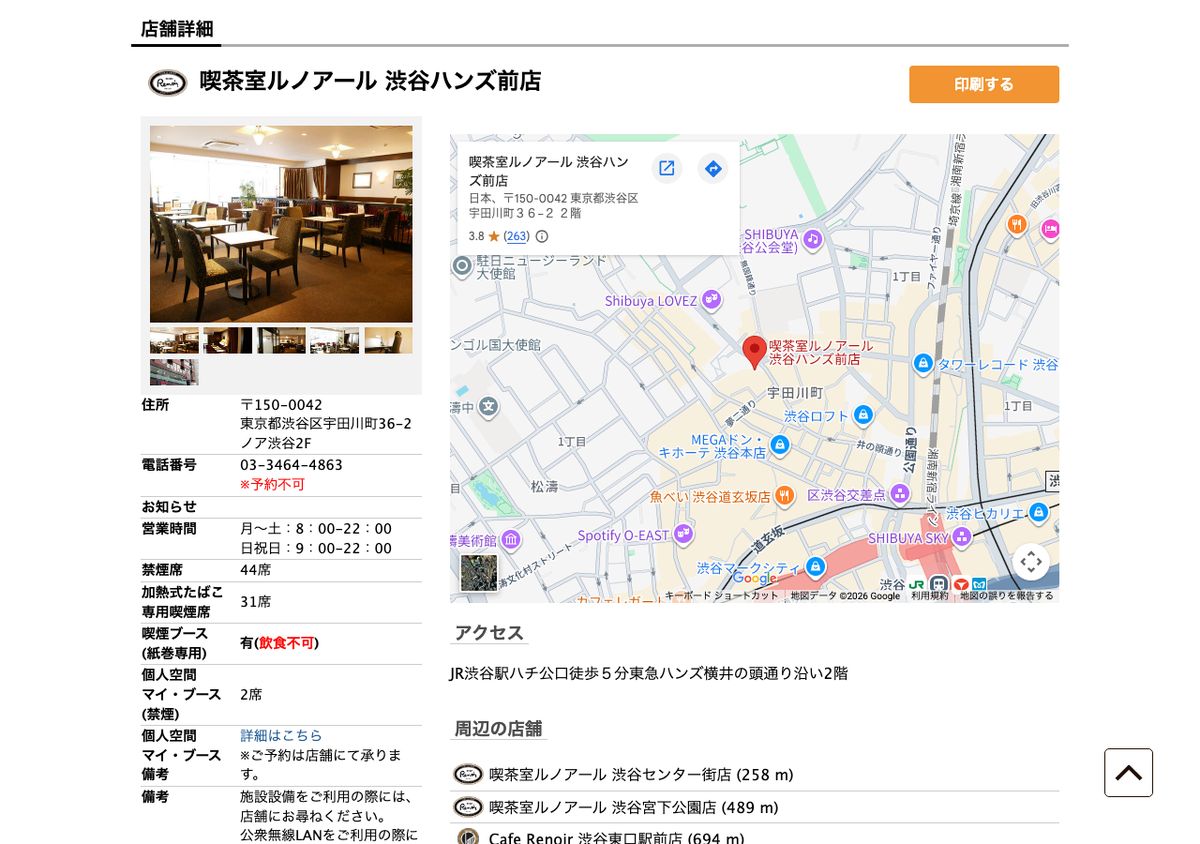Click the Renoir logo beside 渋谷センター街店
This screenshot has height=844, width=1200.
(x=468, y=774)
